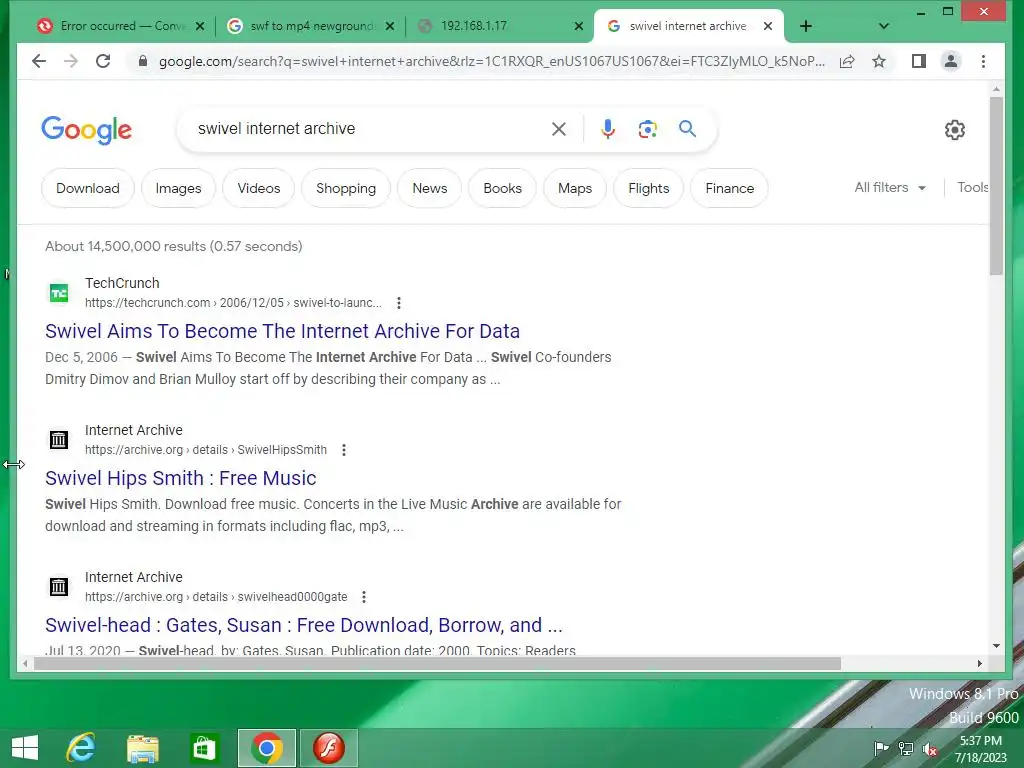
Task: Open File Explorer from the taskbar
Action: click(x=142, y=748)
